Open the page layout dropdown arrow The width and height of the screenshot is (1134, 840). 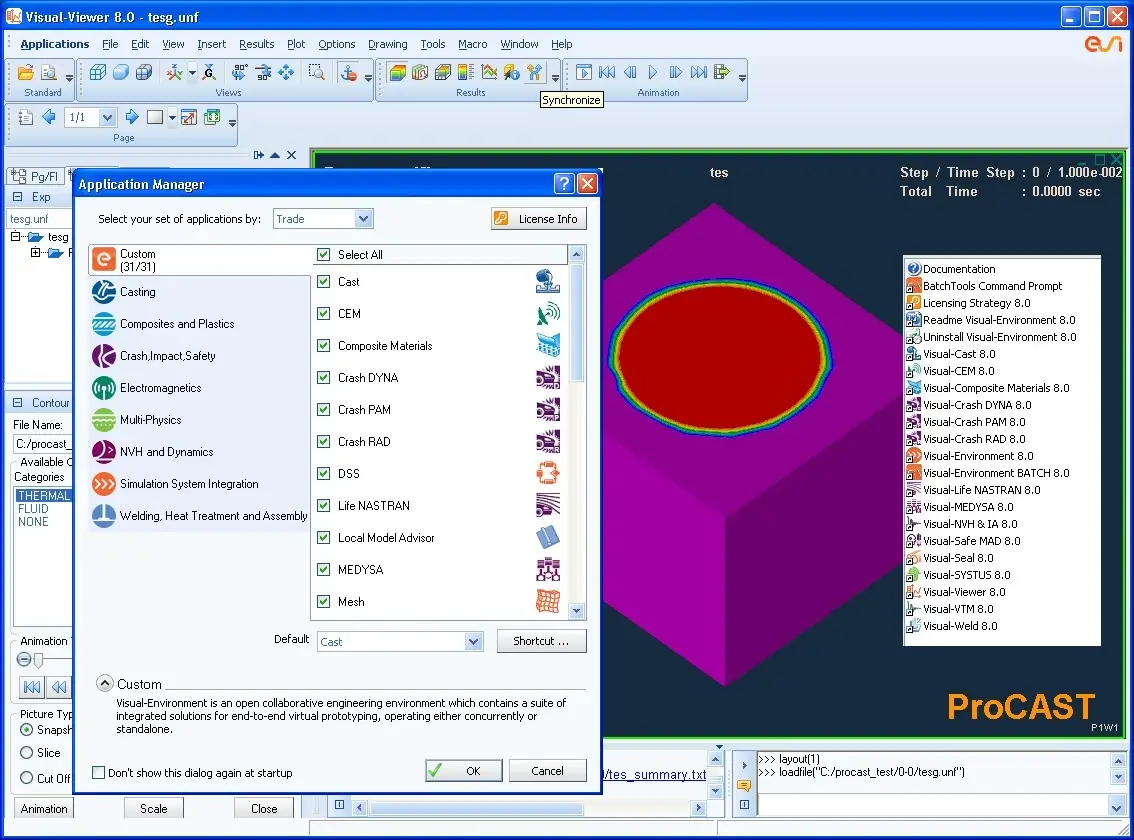click(x=172, y=116)
